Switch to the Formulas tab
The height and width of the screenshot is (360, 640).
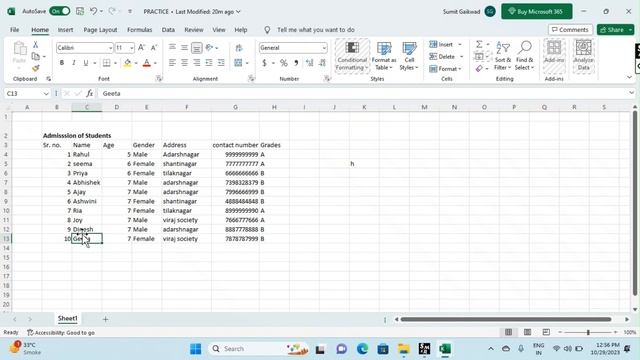click(140, 30)
